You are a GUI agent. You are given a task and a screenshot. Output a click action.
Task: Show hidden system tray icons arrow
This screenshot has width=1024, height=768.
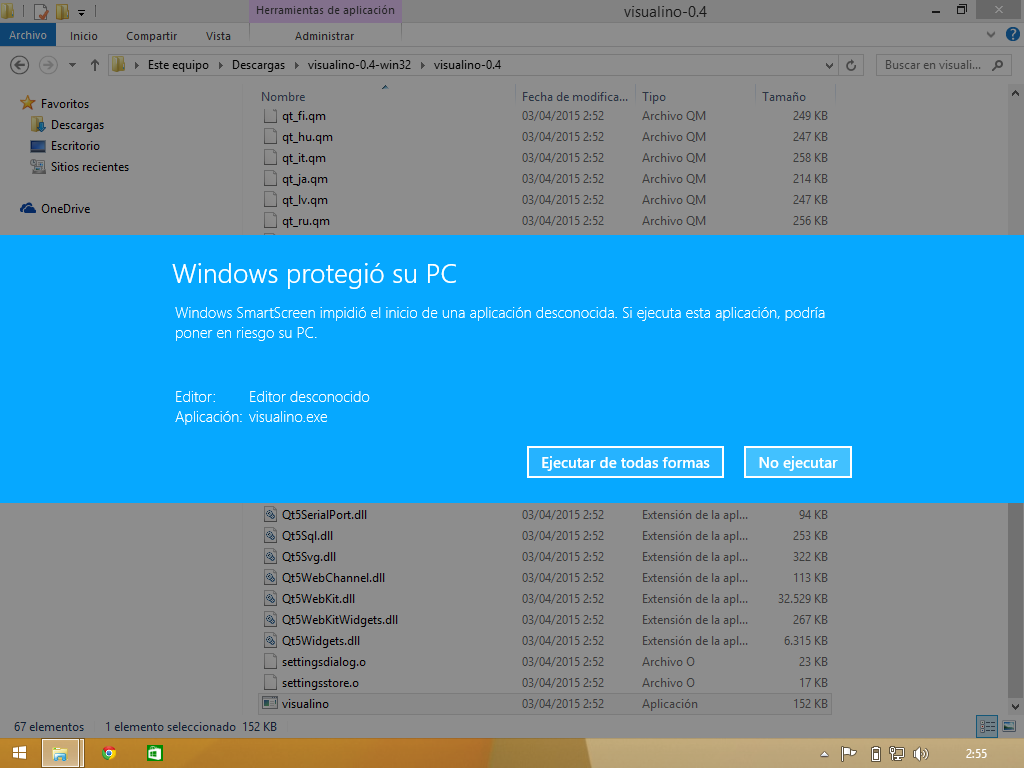click(x=824, y=754)
